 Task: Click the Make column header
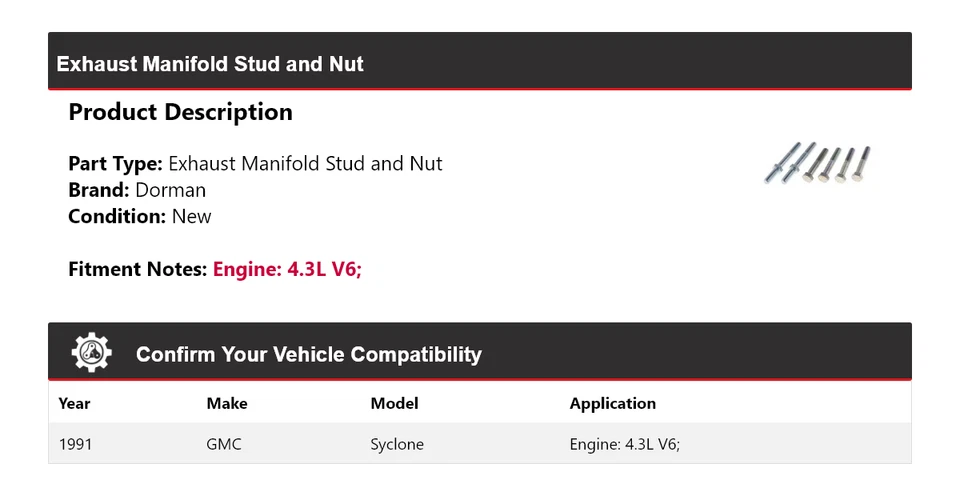coord(227,404)
